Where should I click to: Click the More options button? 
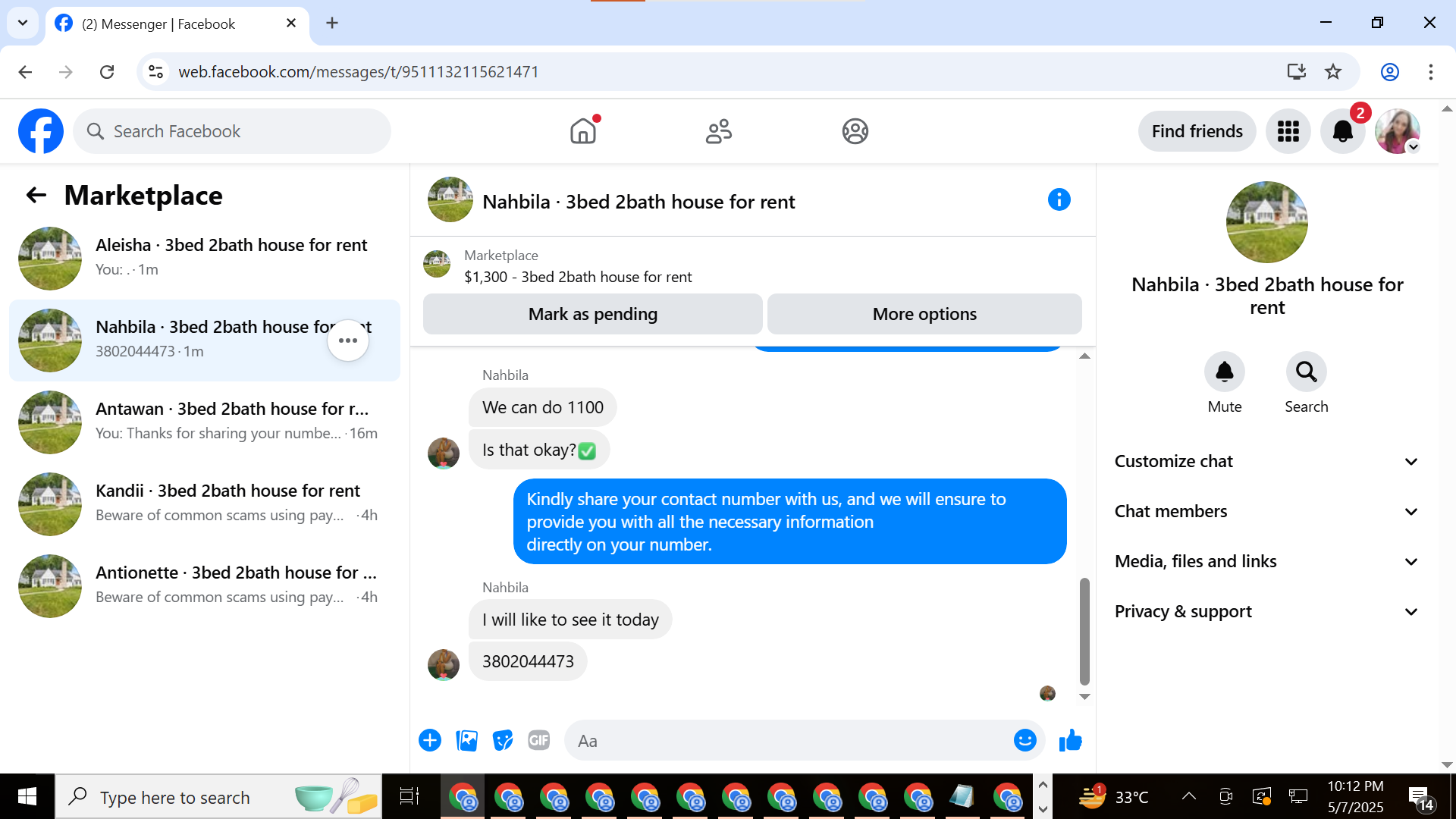(x=924, y=314)
